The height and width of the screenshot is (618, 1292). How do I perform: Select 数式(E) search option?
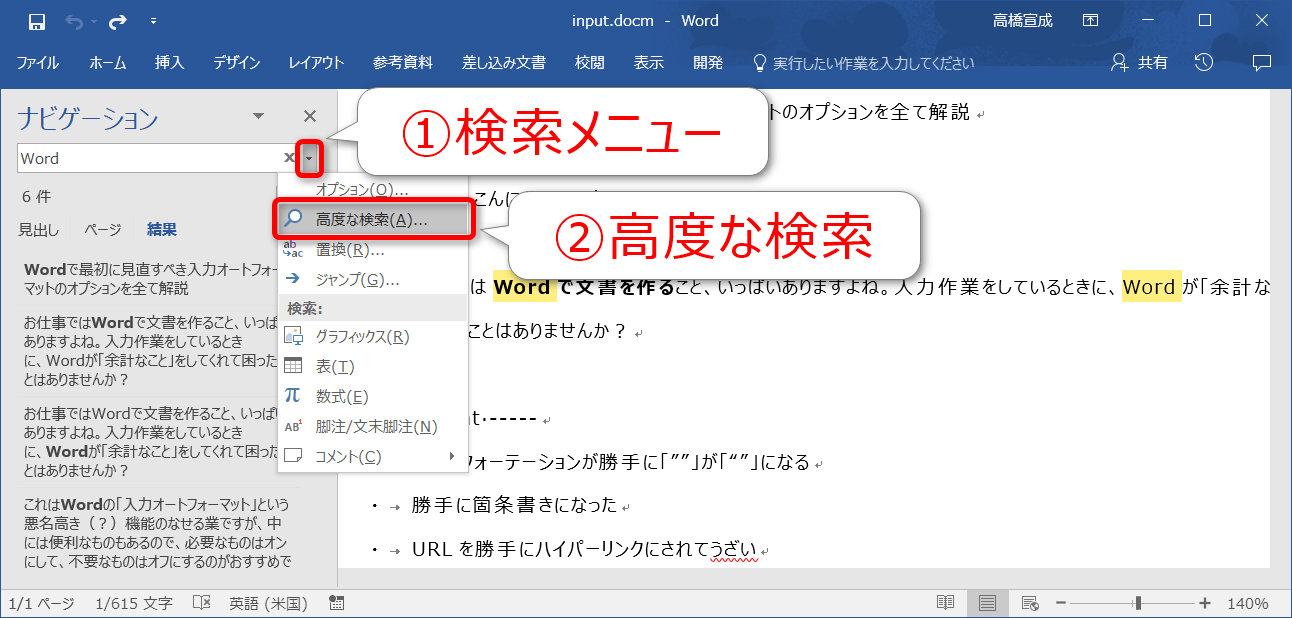373,397
